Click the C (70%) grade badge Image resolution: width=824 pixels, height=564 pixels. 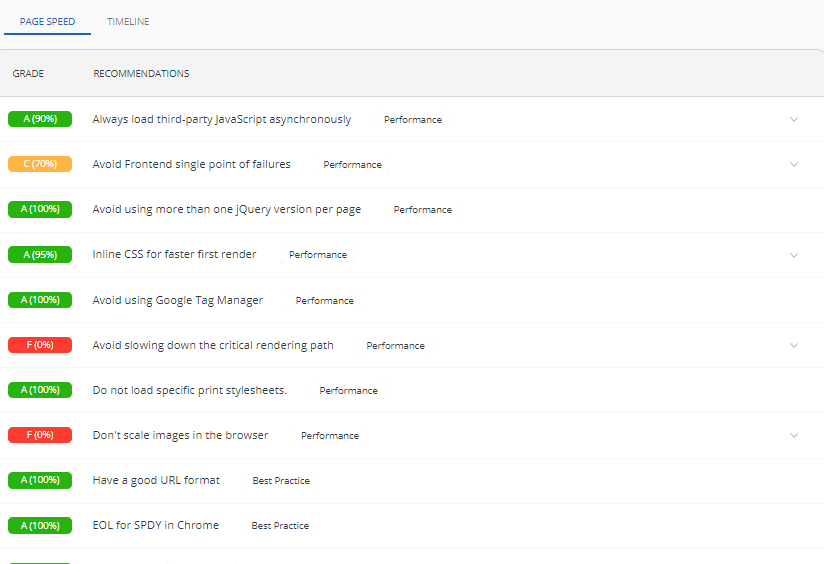40,164
